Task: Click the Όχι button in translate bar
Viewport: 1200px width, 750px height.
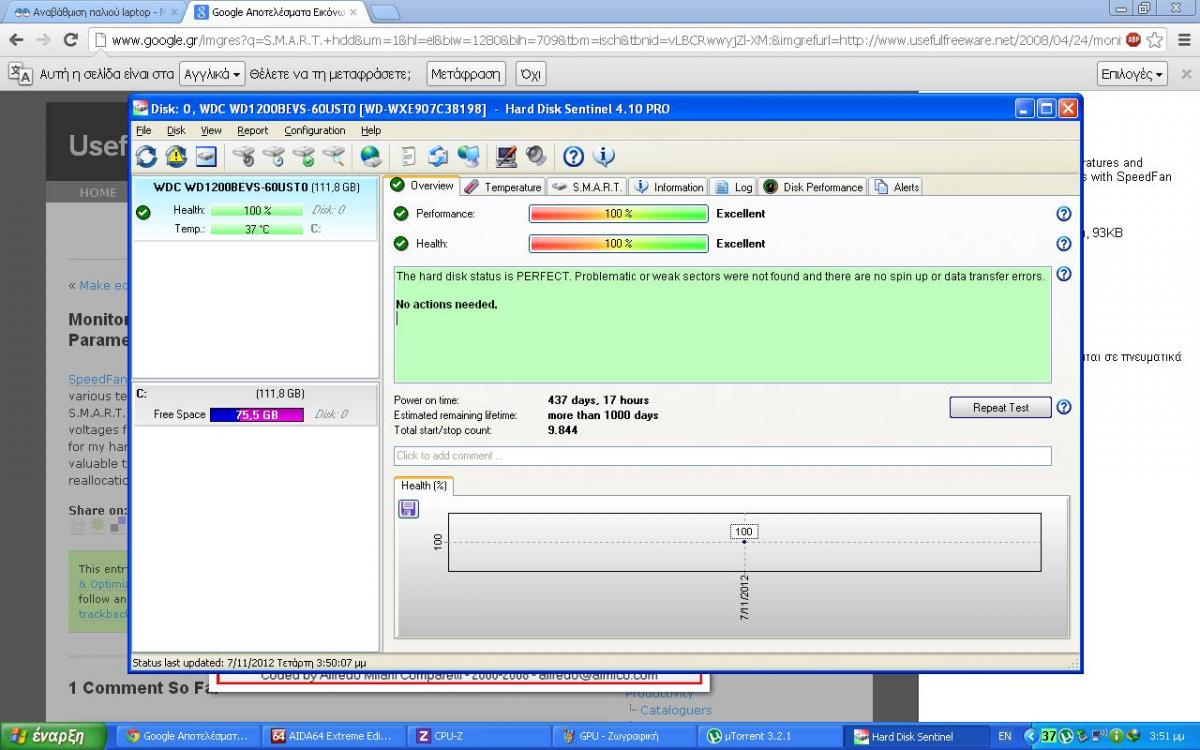Action: 531,74
